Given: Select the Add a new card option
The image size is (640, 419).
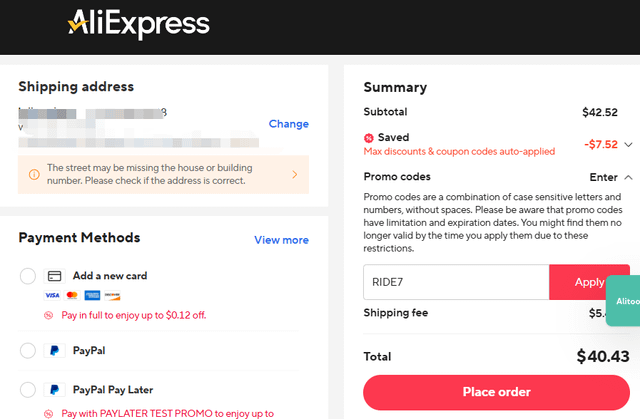Looking at the screenshot, I should [27, 276].
